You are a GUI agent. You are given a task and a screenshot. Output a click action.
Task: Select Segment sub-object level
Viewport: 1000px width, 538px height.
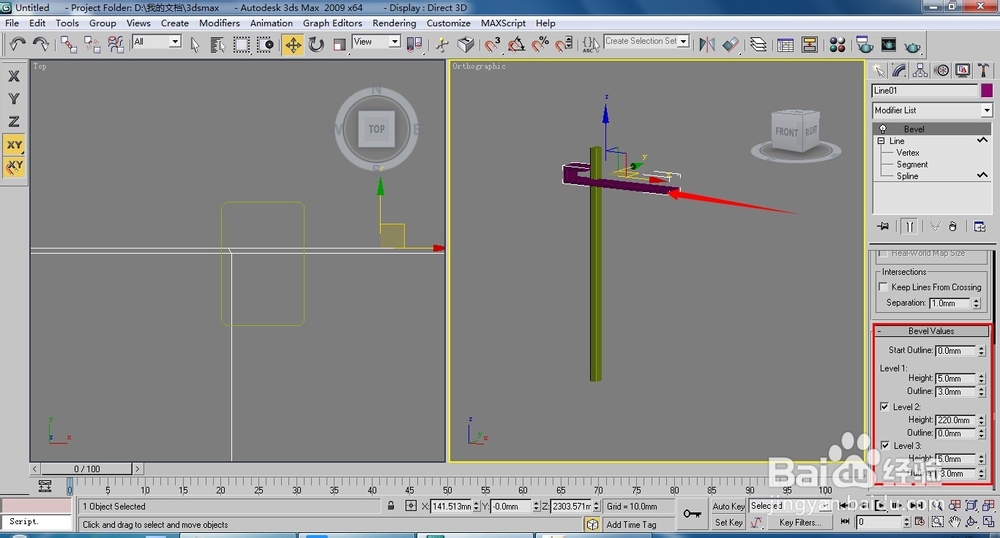pyautogui.click(x=912, y=164)
